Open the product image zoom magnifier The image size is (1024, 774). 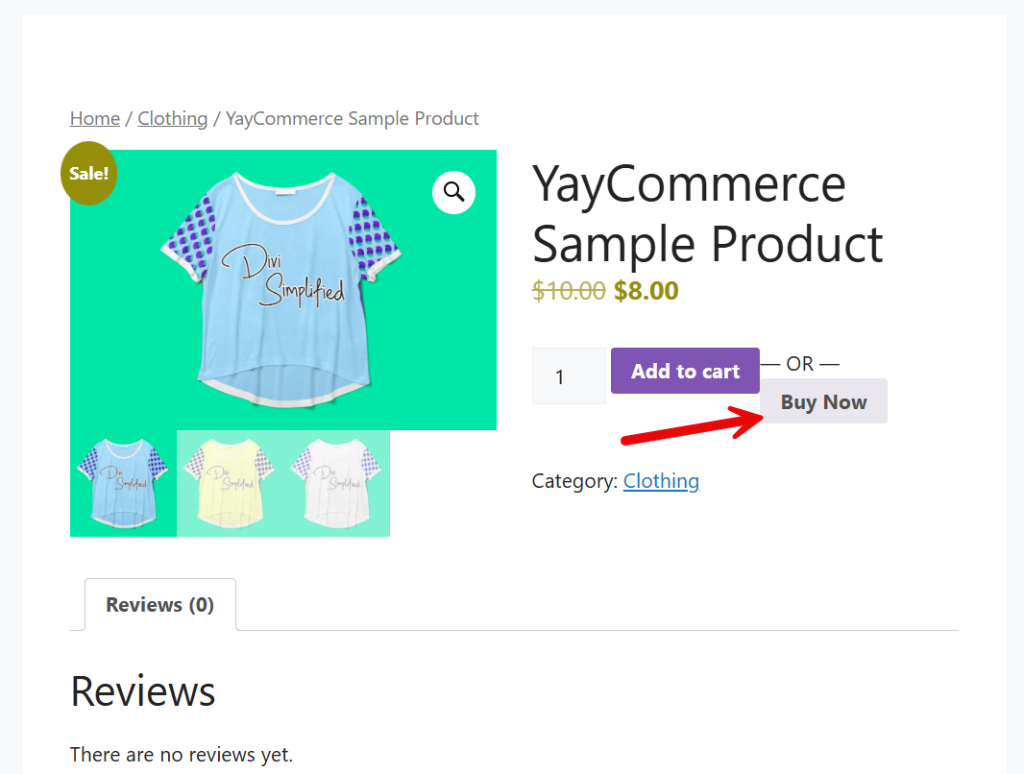pos(454,192)
